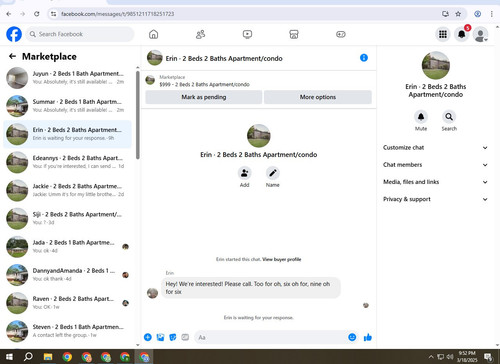Open the blue conversation information icon
500x364 pixels.
tap(364, 58)
